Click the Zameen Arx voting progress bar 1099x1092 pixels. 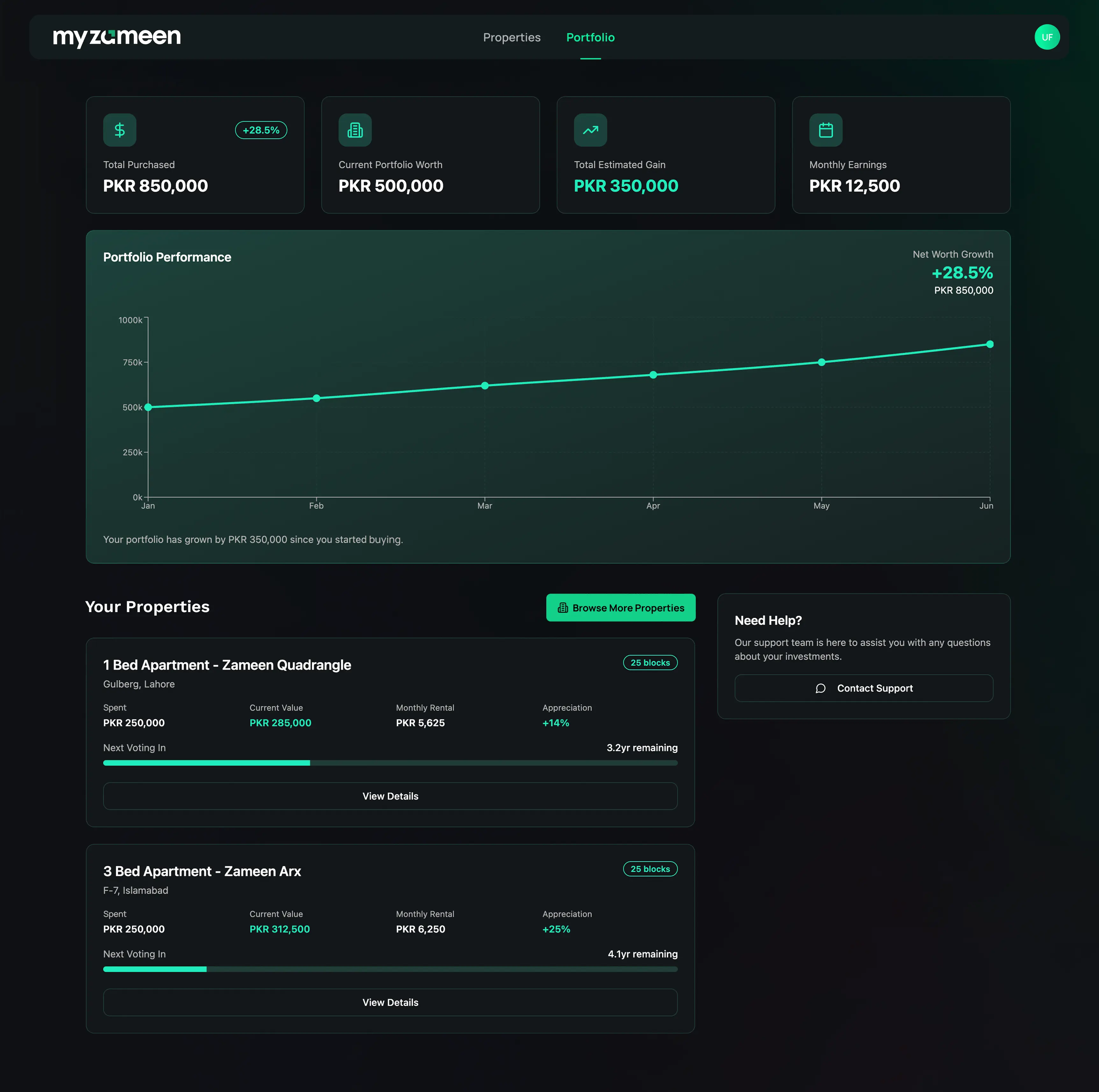point(390,968)
